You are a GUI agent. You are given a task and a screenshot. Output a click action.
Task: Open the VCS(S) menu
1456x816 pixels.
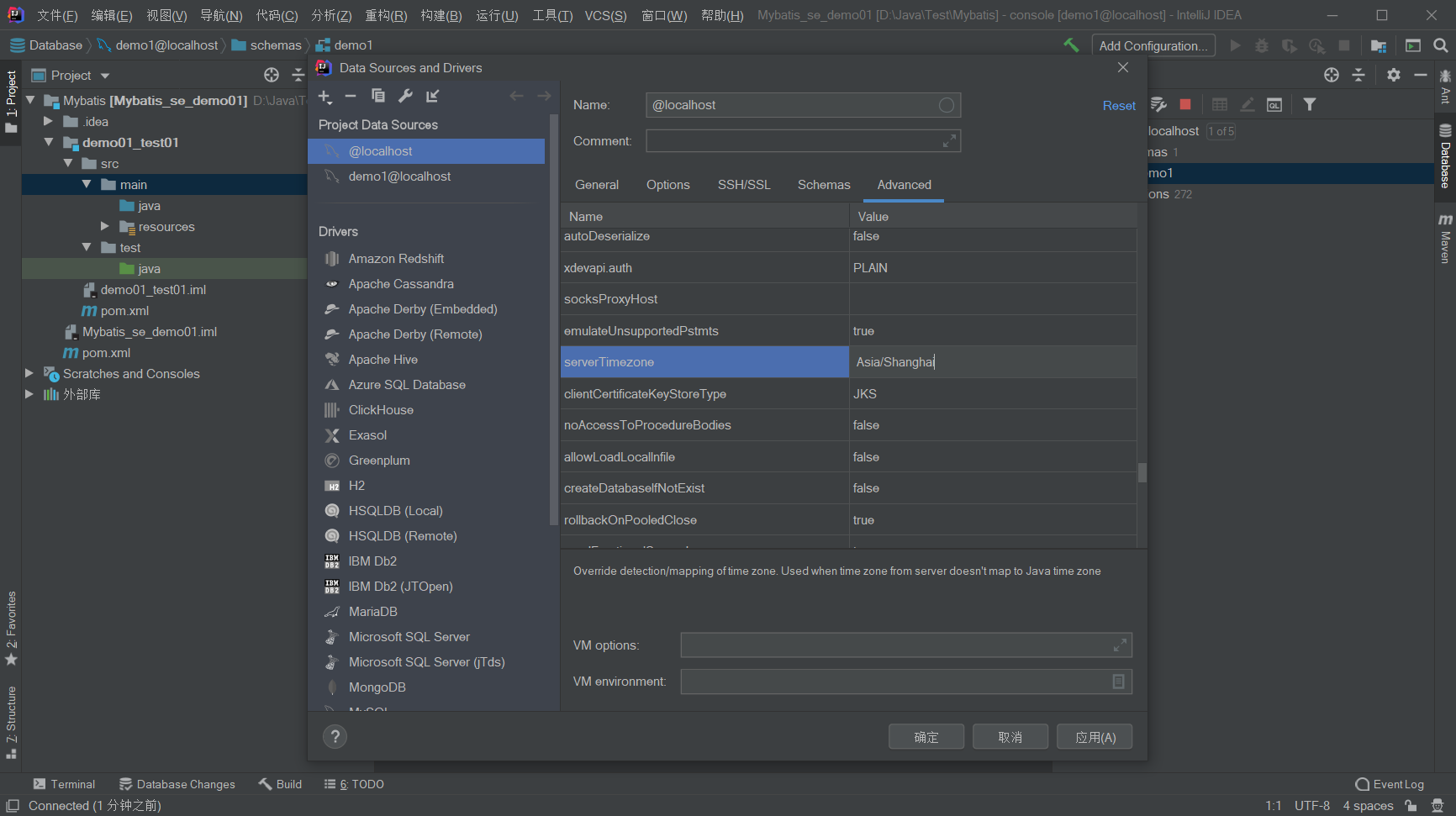tap(606, 15)
